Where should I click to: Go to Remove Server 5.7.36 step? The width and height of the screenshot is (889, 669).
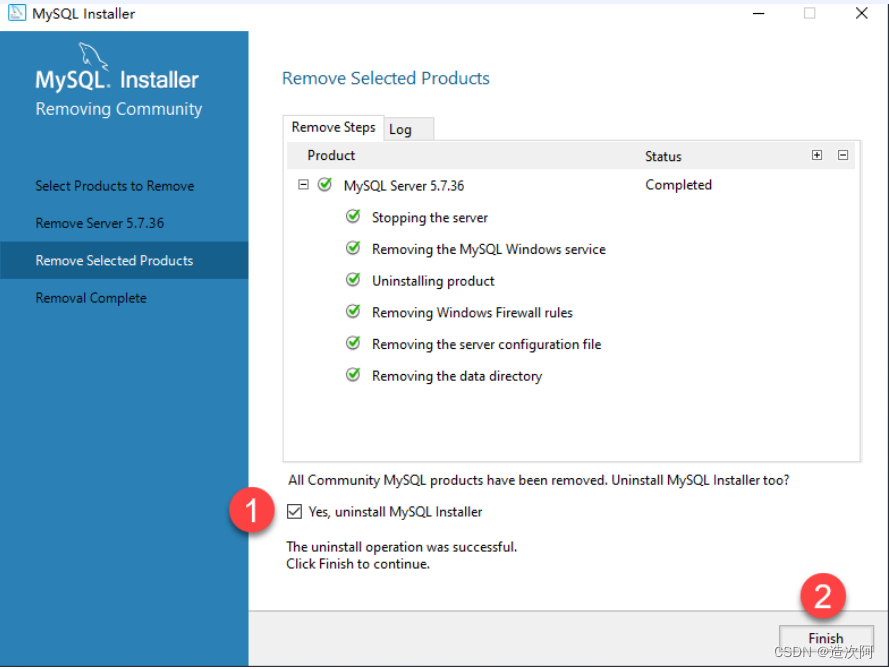click(x=100, y=223)
